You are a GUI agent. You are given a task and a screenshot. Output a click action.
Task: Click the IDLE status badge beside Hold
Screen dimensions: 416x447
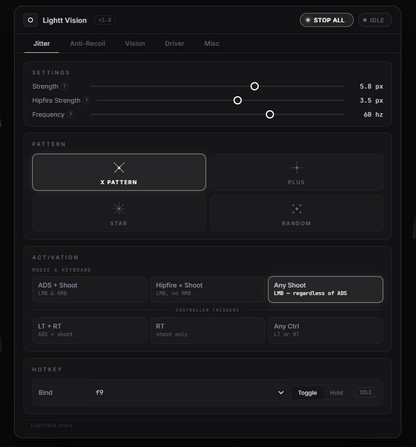click(x=365, y=393)
